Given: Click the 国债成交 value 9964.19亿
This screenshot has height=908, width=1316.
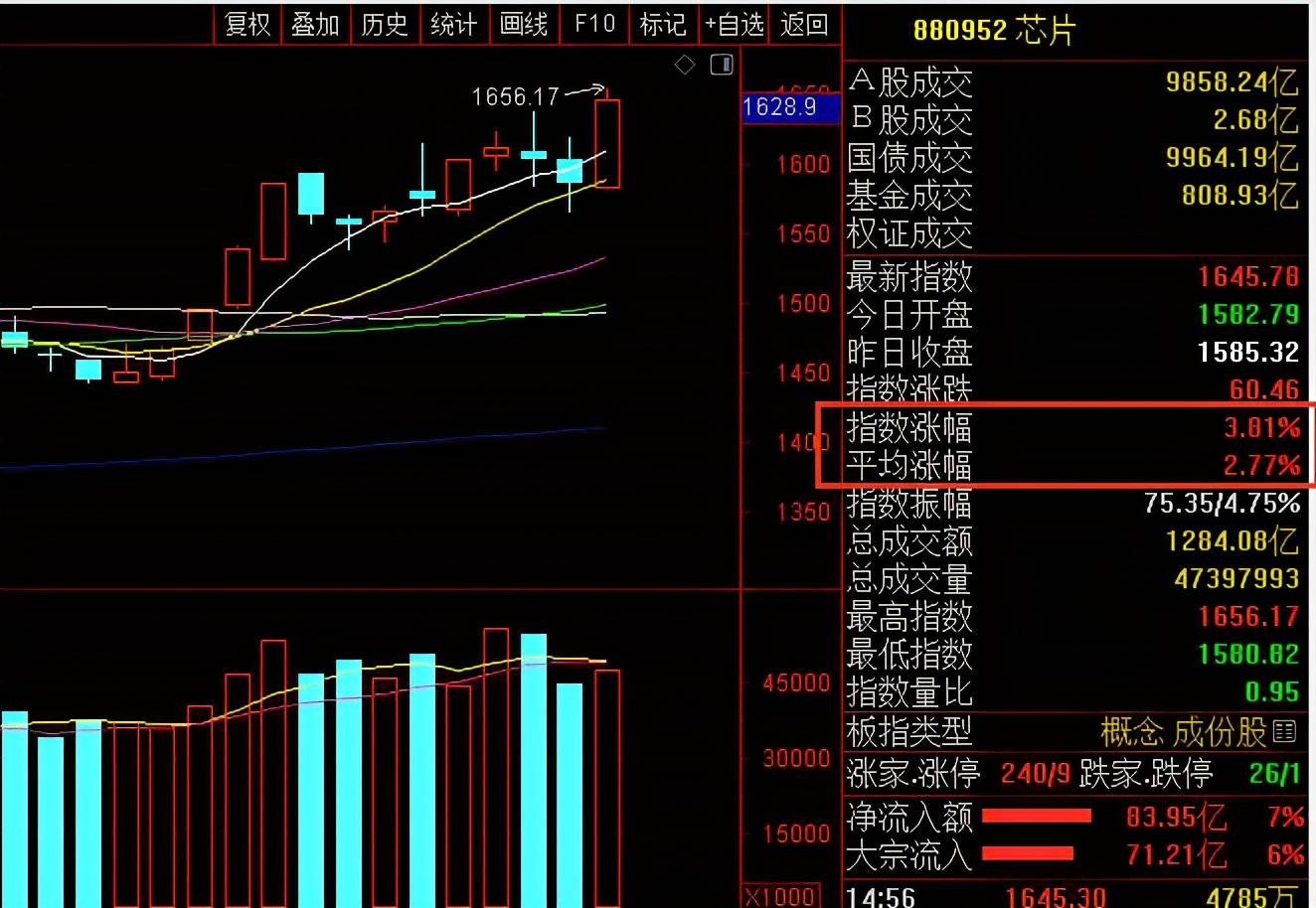Looking at the screenshot, I should pos(1232,157).
